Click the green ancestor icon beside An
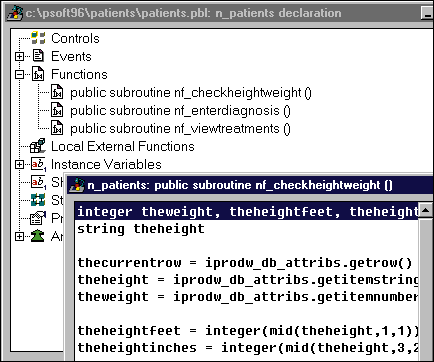 (x=38, y=236)
